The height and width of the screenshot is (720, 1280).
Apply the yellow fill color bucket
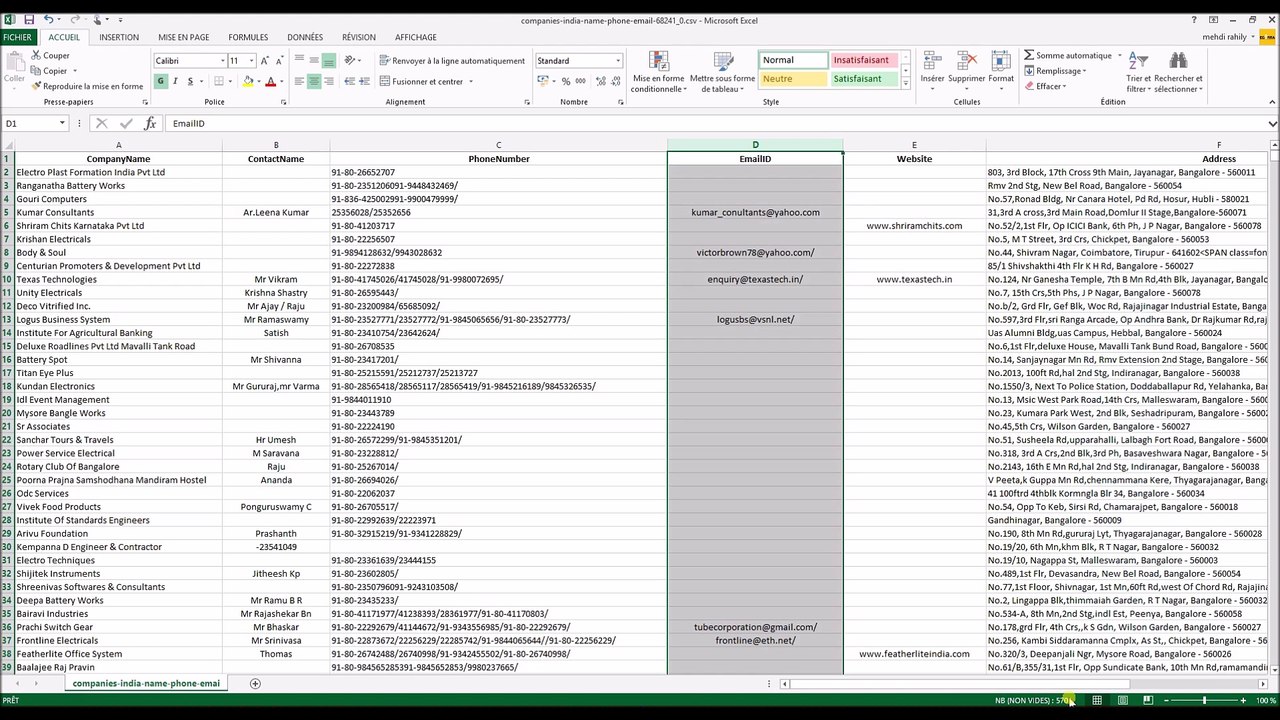[x=247, y=81]
